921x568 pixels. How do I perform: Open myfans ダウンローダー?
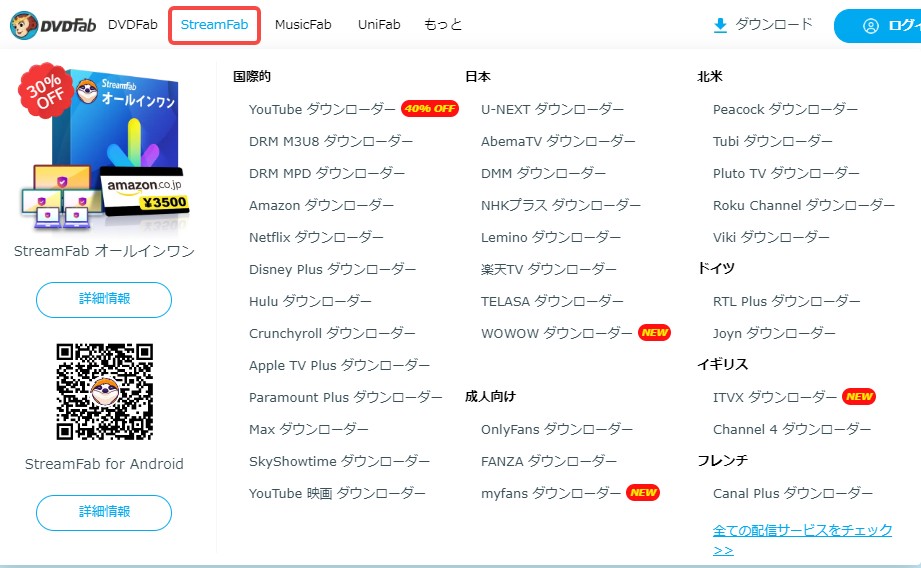[551, 493]
